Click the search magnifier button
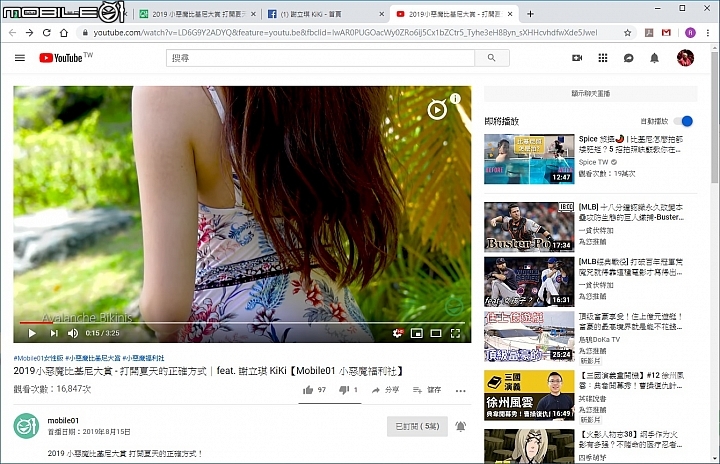720x464 pixels. (492, 58)
